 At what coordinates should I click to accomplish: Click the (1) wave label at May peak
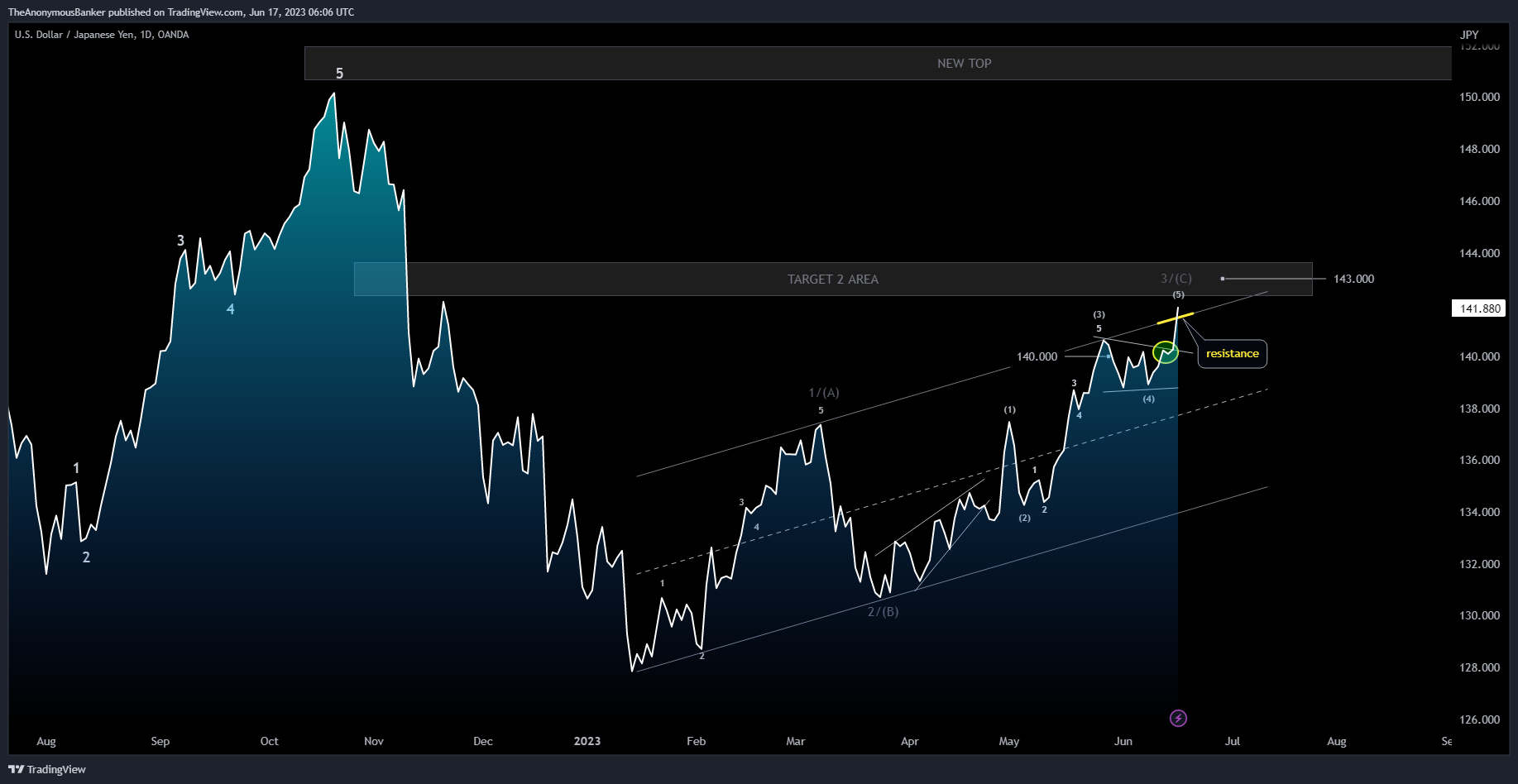coord(1009,409)
